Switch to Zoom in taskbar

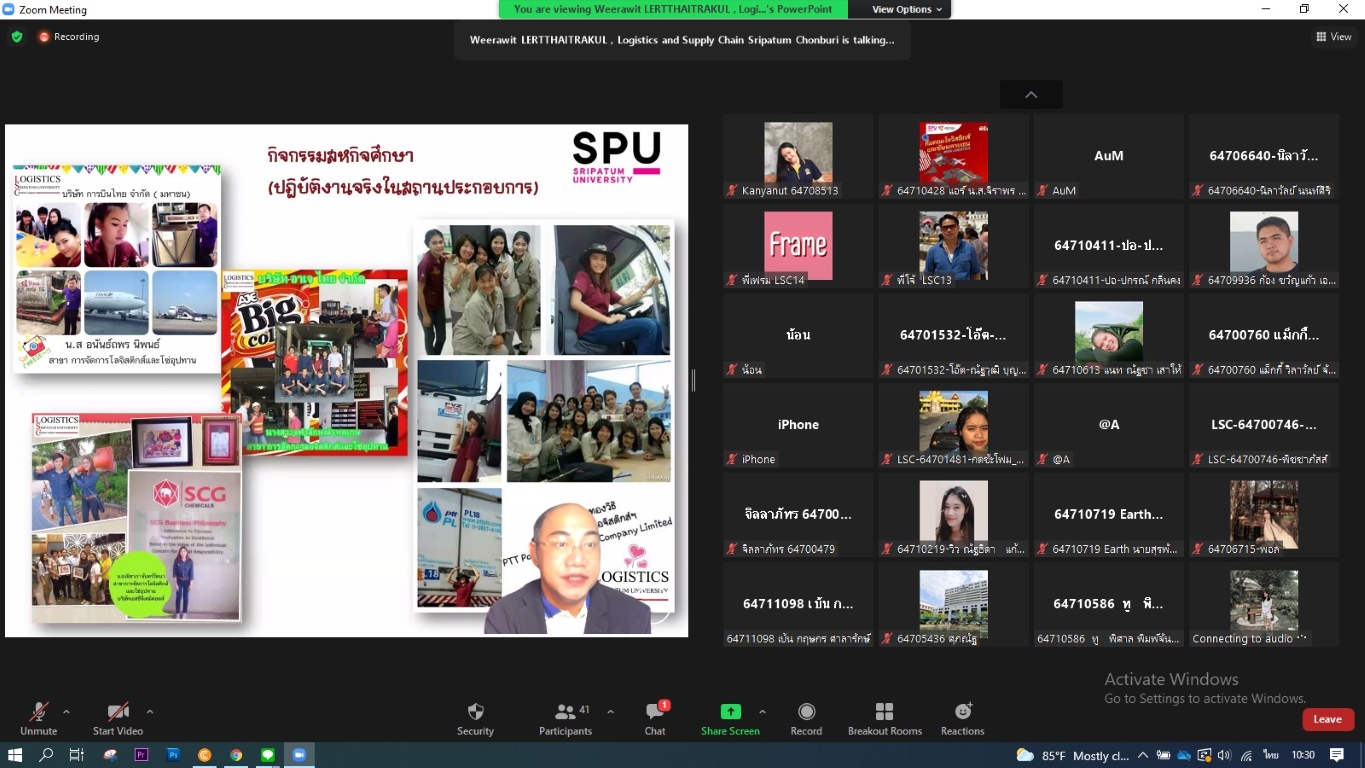[299, 755]
